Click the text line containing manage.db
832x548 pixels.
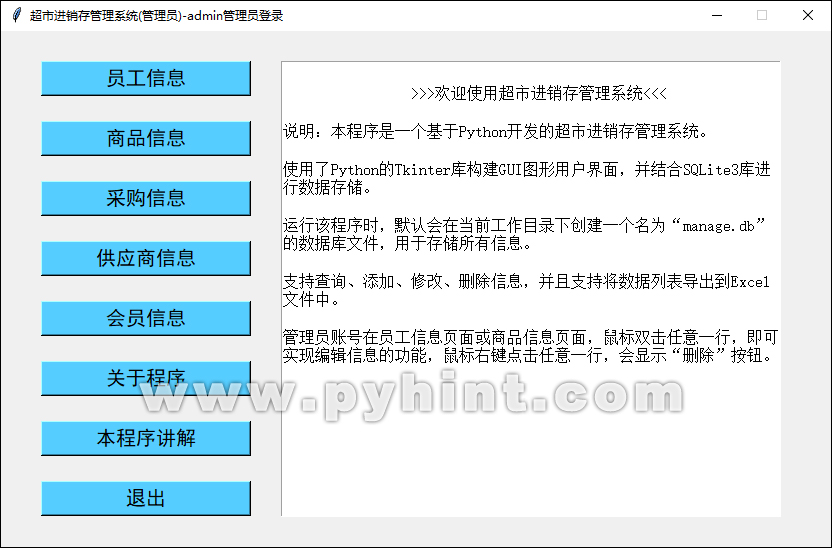pyautogui.click(x=524, y=225)
